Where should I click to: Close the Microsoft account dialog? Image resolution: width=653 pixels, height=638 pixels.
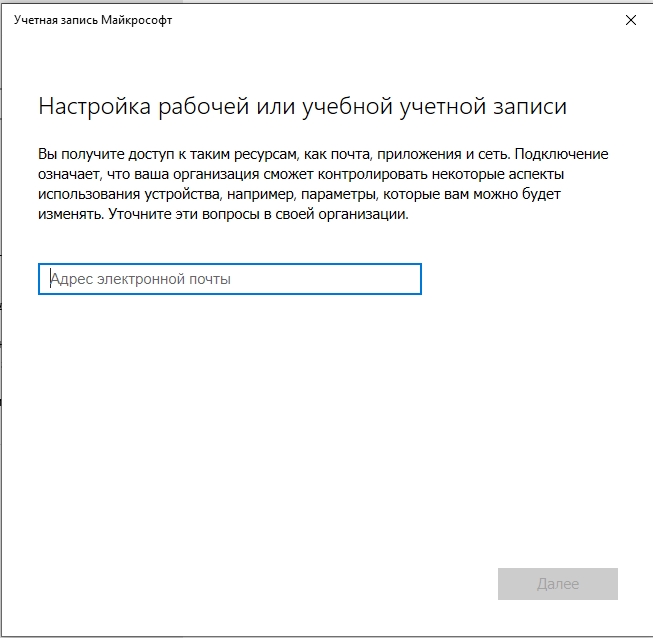pos(631,20)
